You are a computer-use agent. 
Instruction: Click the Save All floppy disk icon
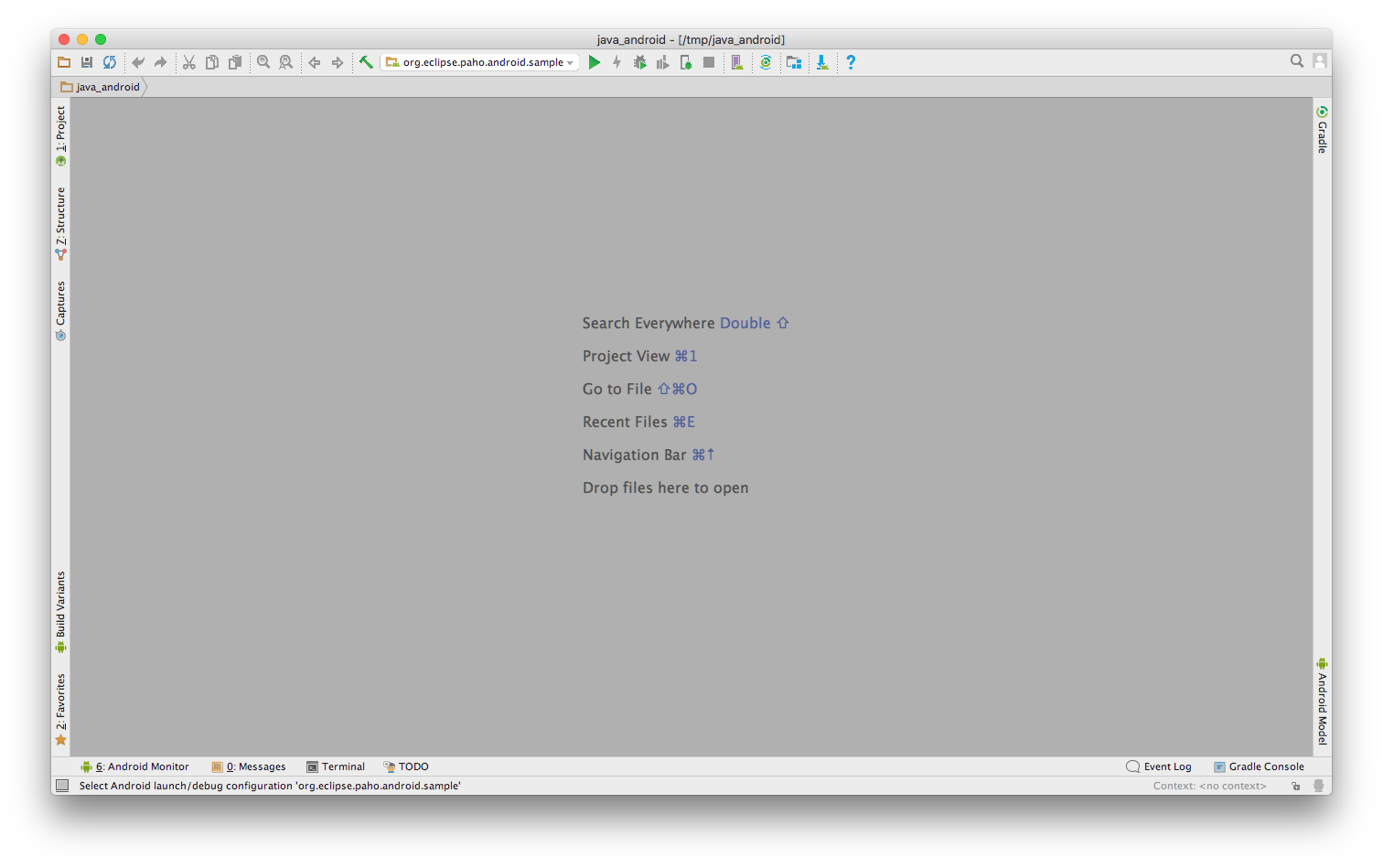coord(87,62)
